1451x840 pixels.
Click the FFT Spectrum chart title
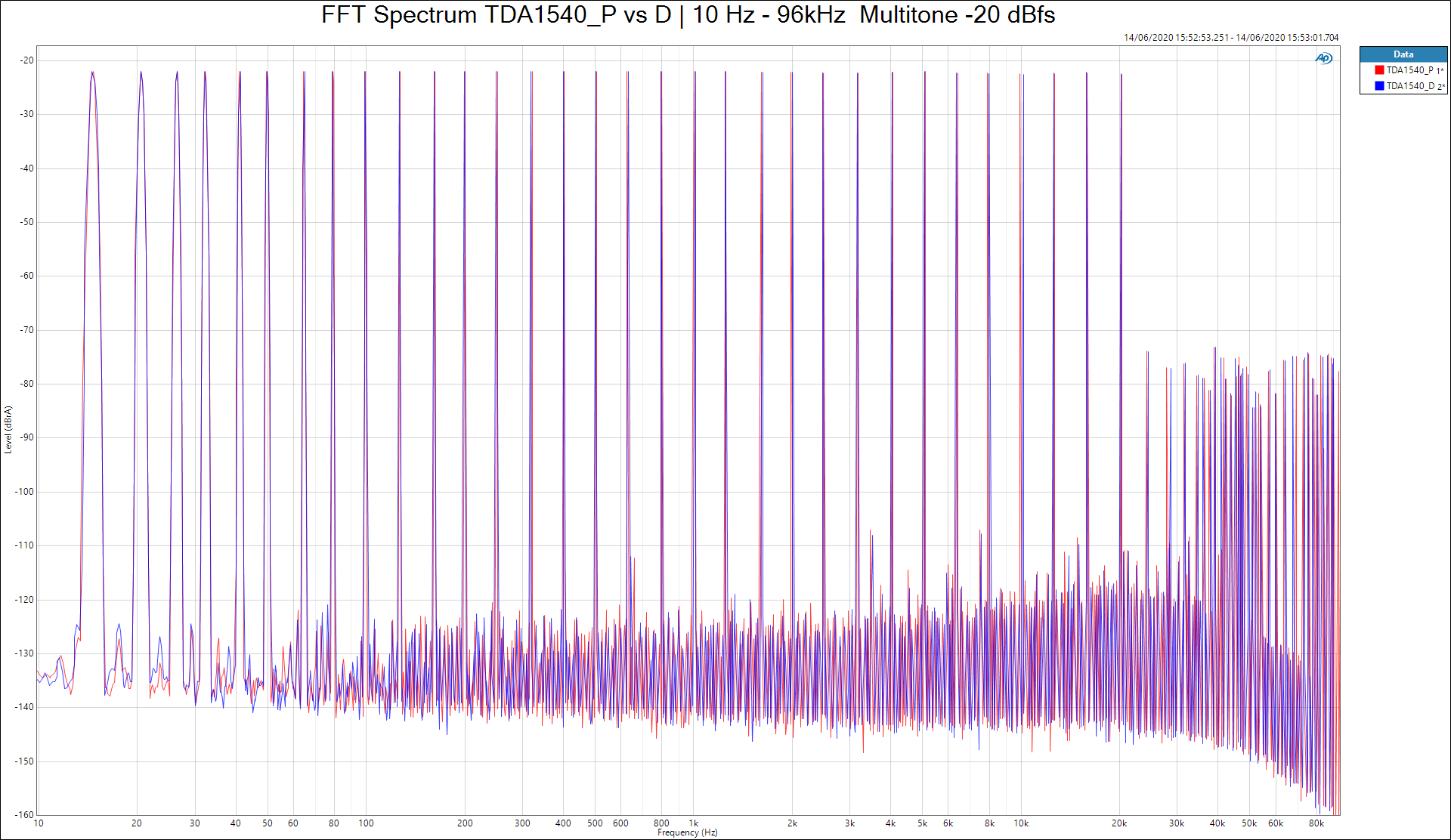pyautogui.click(x=688, y=15)
